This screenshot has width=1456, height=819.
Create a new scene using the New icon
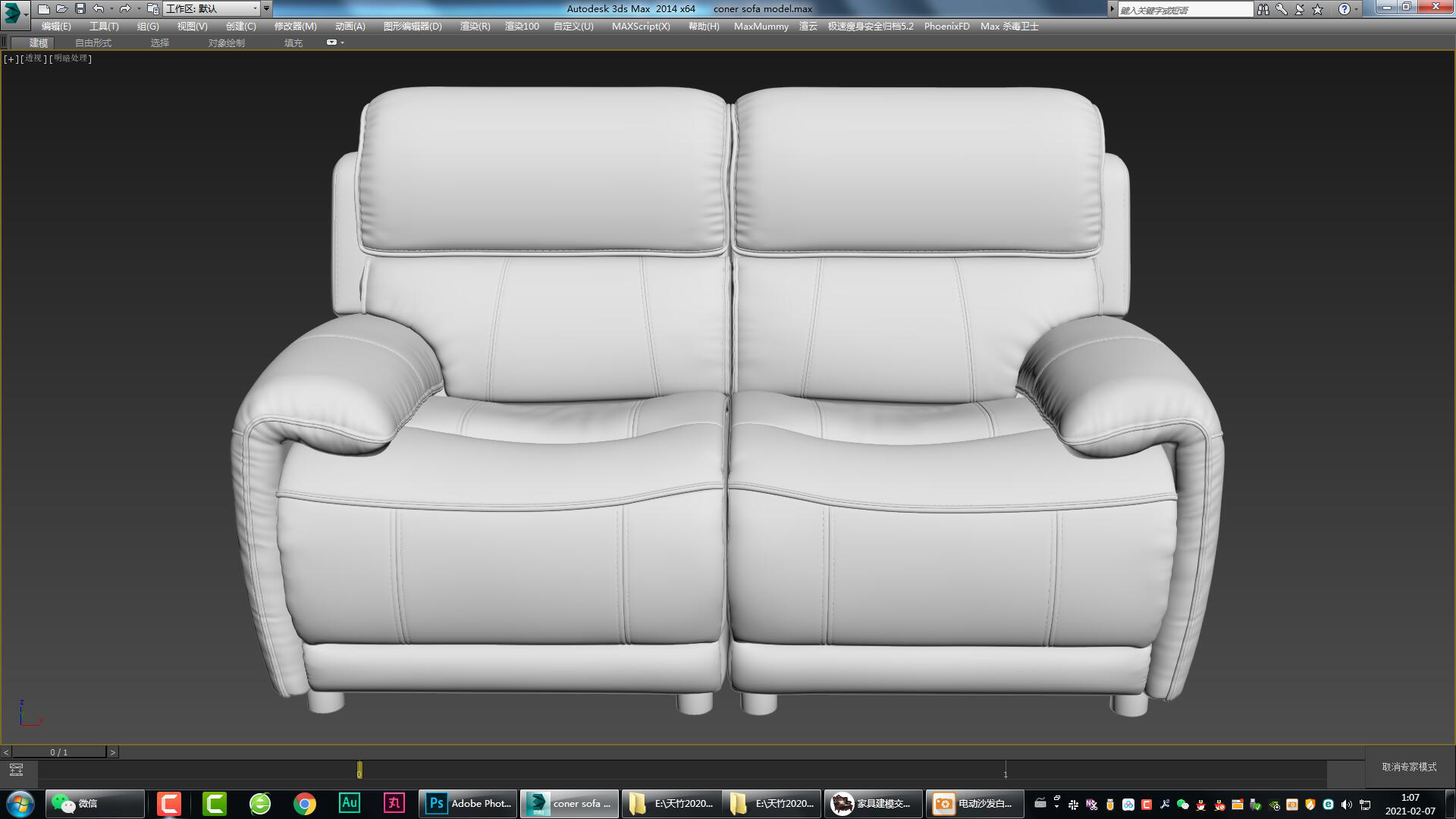tap(44, 8)
